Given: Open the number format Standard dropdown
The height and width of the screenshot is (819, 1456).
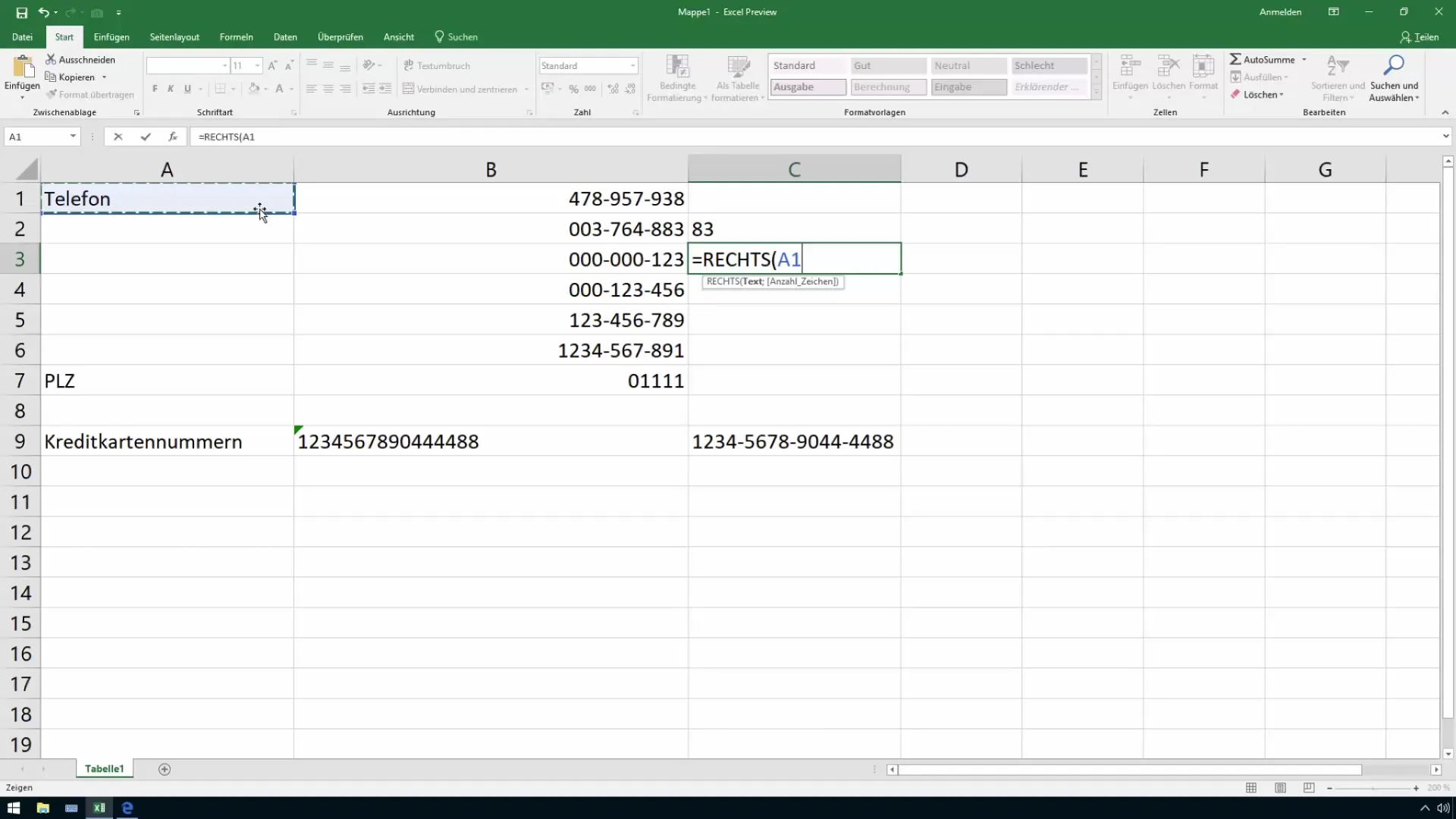Looking at the screenshot, I should 632,66.
